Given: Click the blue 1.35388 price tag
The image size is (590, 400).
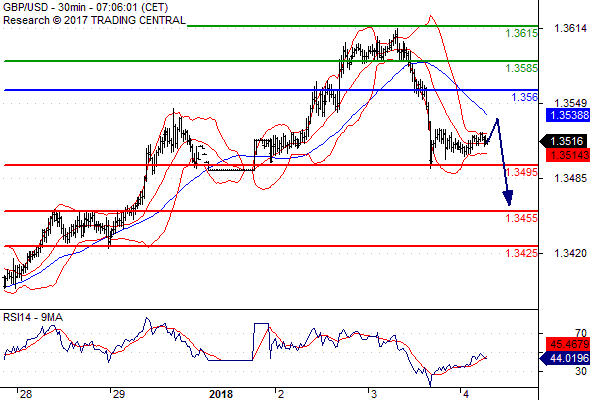Looking at the screenshot, I should click(568, 115).
